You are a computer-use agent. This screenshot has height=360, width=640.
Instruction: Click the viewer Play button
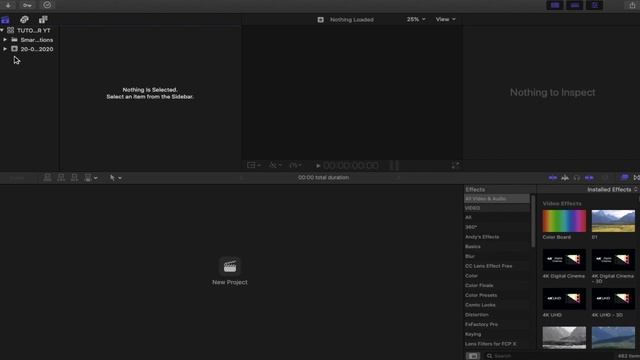point(318,166)
